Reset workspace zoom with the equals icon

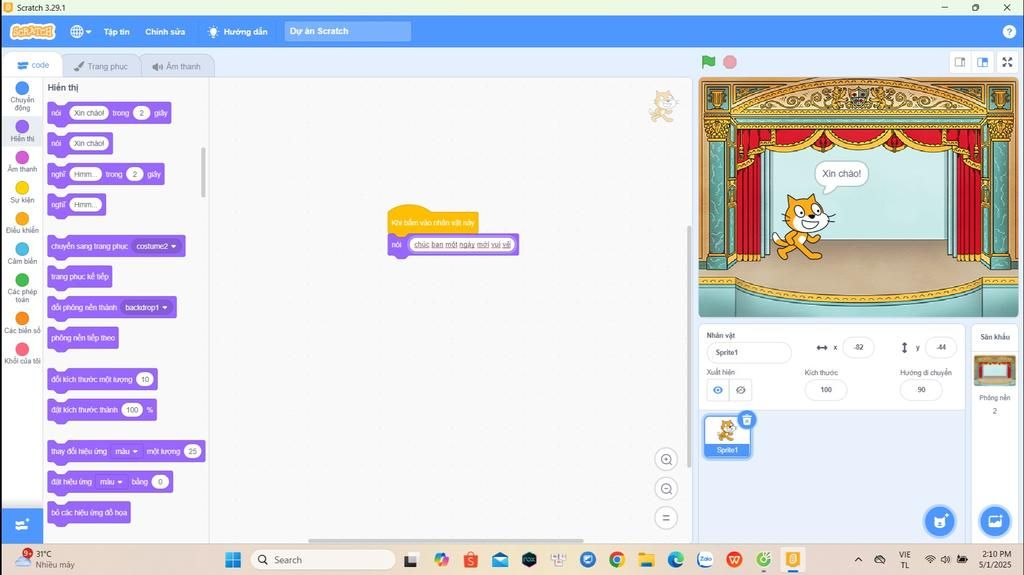[666, 518]
